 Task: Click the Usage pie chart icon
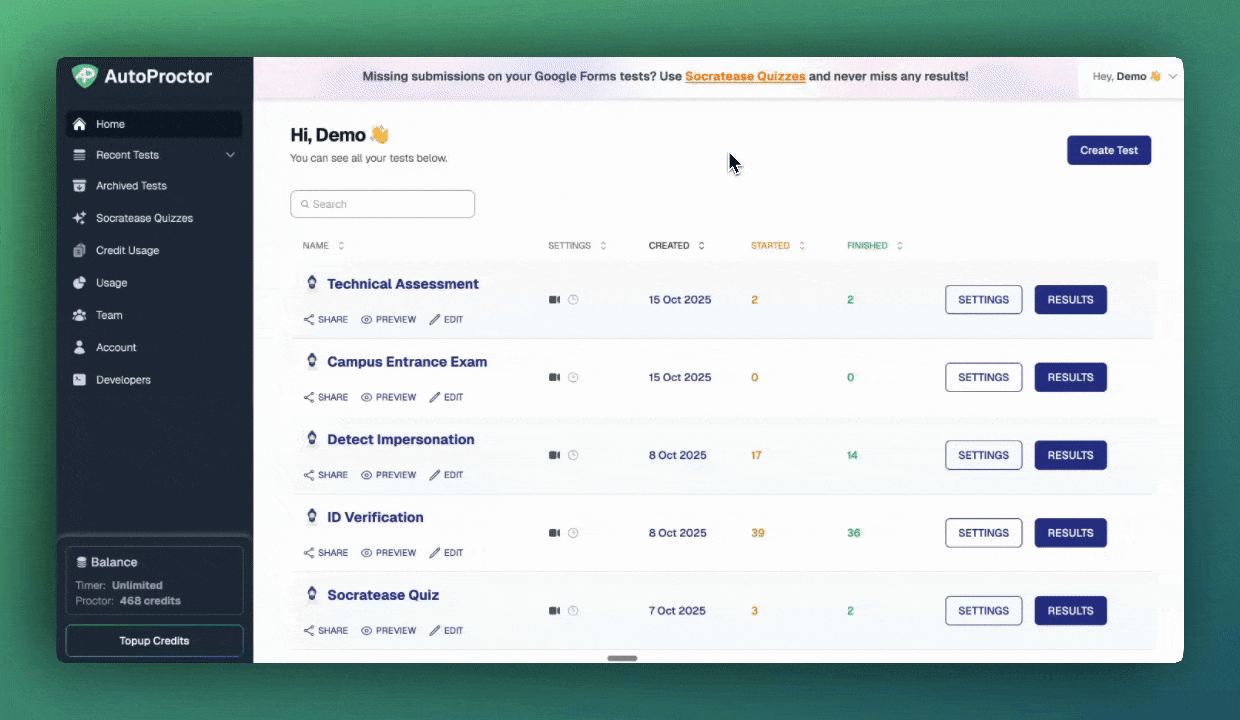tap(79, 283)
